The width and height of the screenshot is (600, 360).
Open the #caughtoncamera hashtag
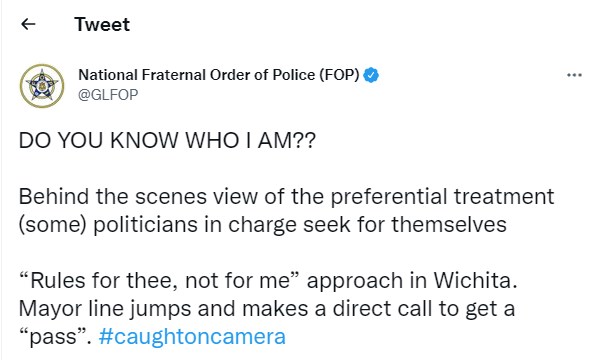point(192,337)
